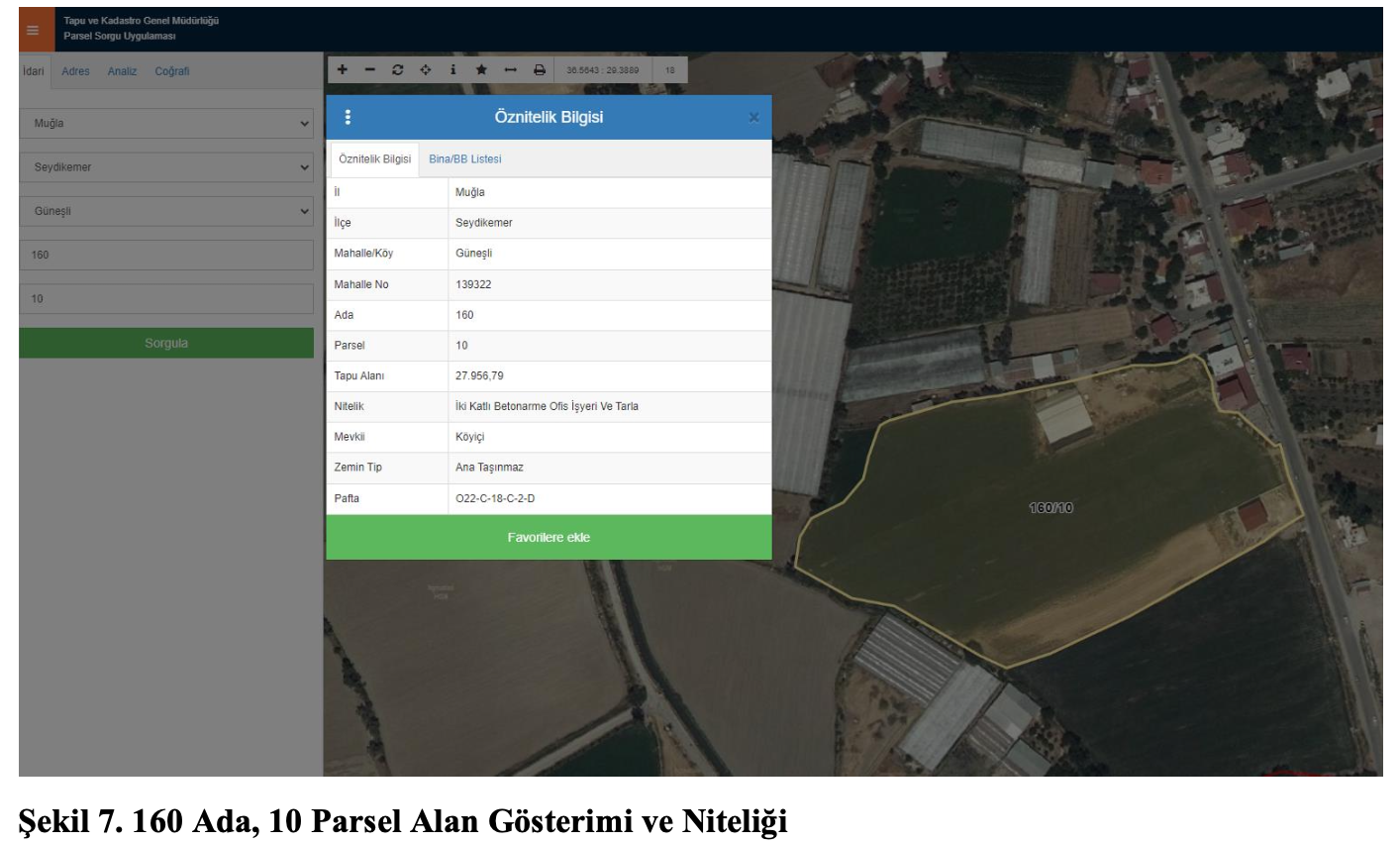The width and height of the screenshot is (1400, 844).
Task: Open favorites with the star icon
Action: tap(481, 70)
